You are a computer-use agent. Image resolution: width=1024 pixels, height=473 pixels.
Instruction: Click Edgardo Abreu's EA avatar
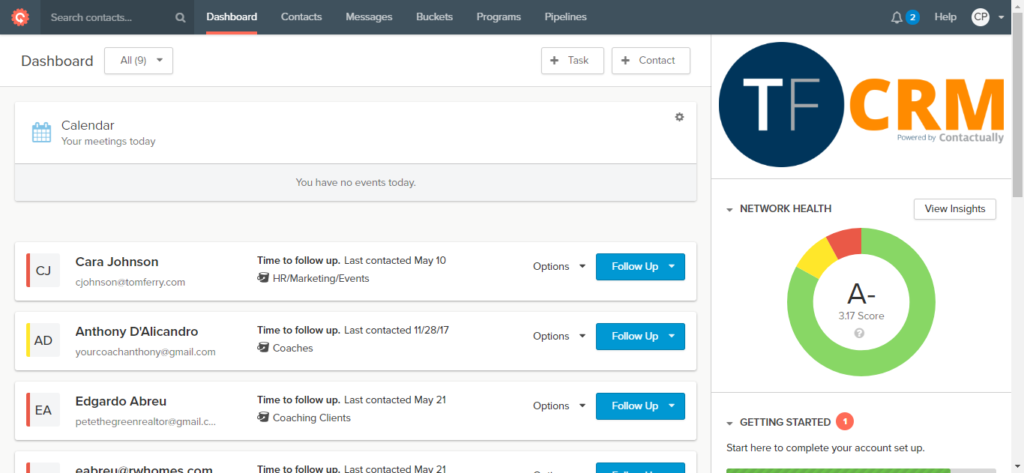click(43, 410)
